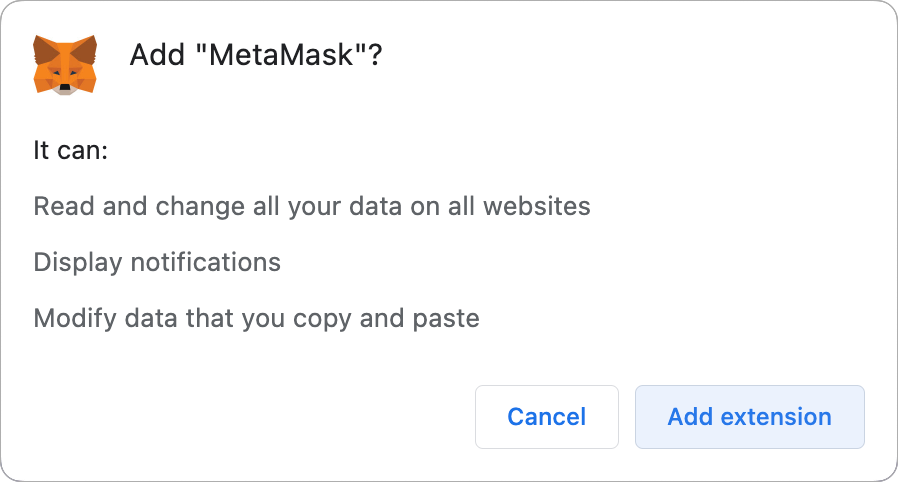Click the Add "MetaMask"? dialog title
Viewport: 898px width, 482px height.
[x=256, y=56]
